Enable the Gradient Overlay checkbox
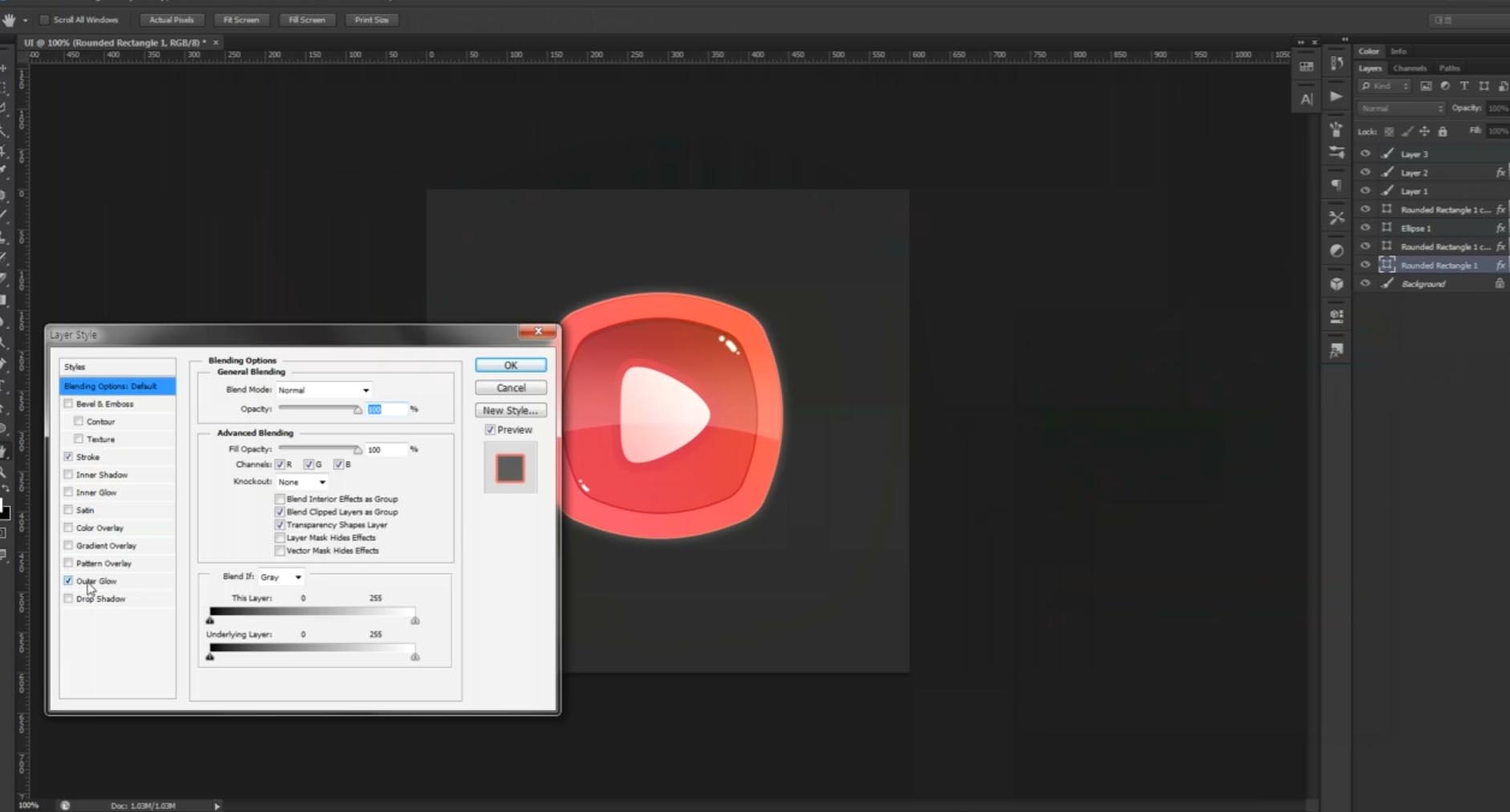Screen dimensions: 1510x812 click(x=68, y=546)
